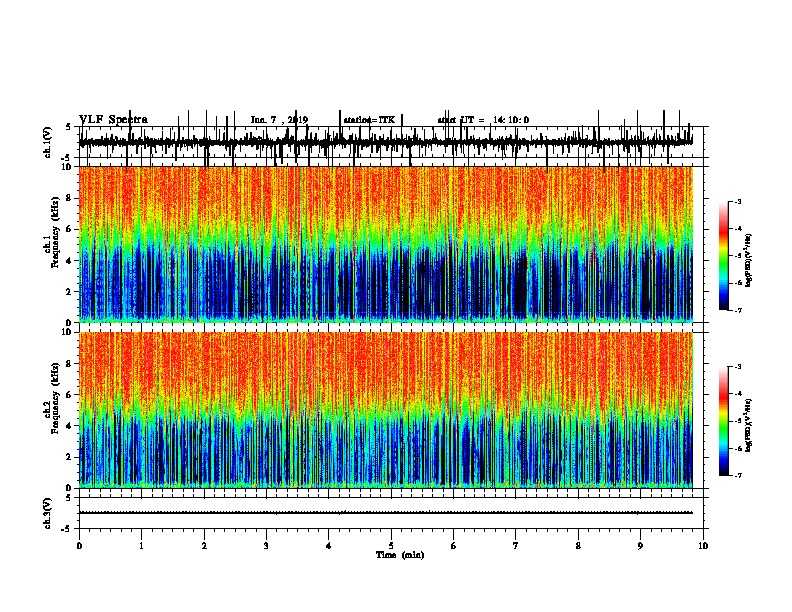Select the ch.2 spectrogram color scale bar

724,421
